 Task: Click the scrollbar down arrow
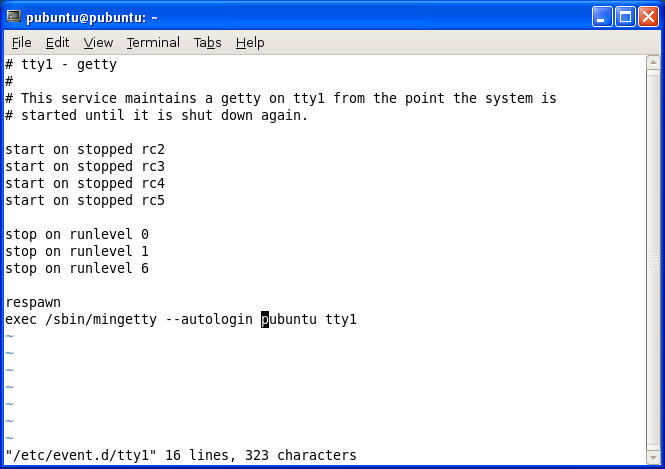pyautogui.click(x=653, y=458)
